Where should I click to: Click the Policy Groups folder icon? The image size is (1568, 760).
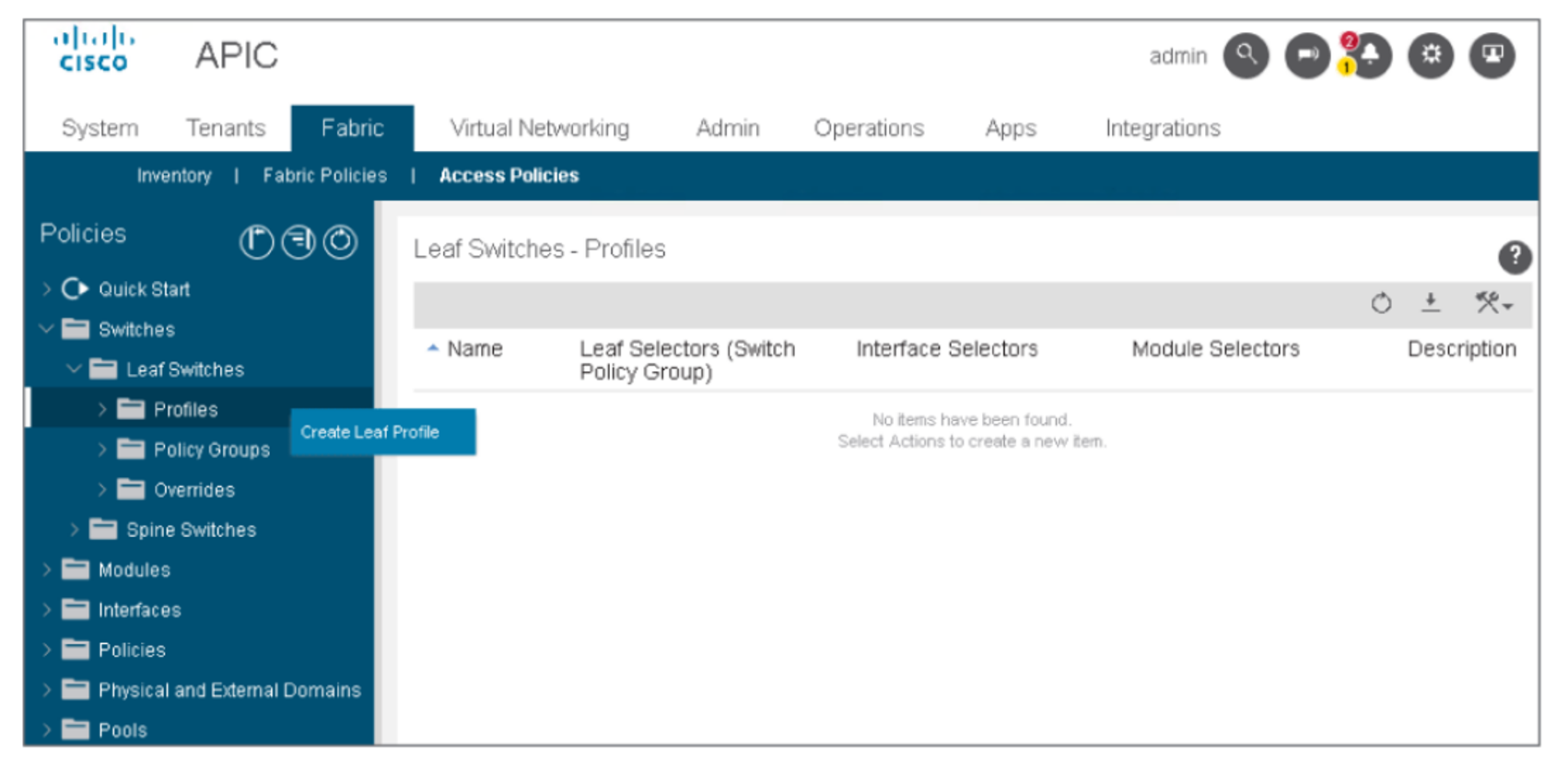pos(131,450)
